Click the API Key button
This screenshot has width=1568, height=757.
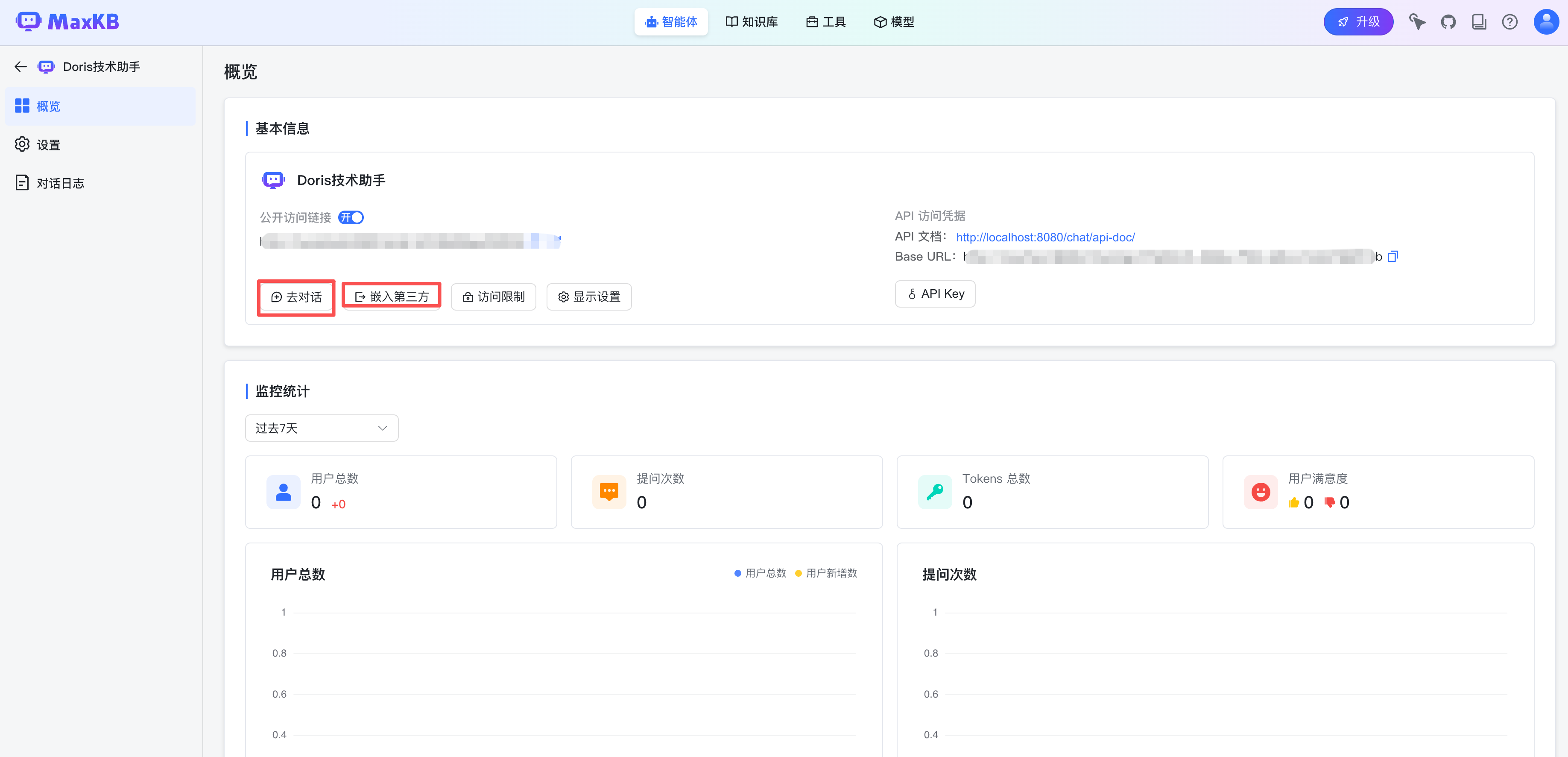coord(935,294)
